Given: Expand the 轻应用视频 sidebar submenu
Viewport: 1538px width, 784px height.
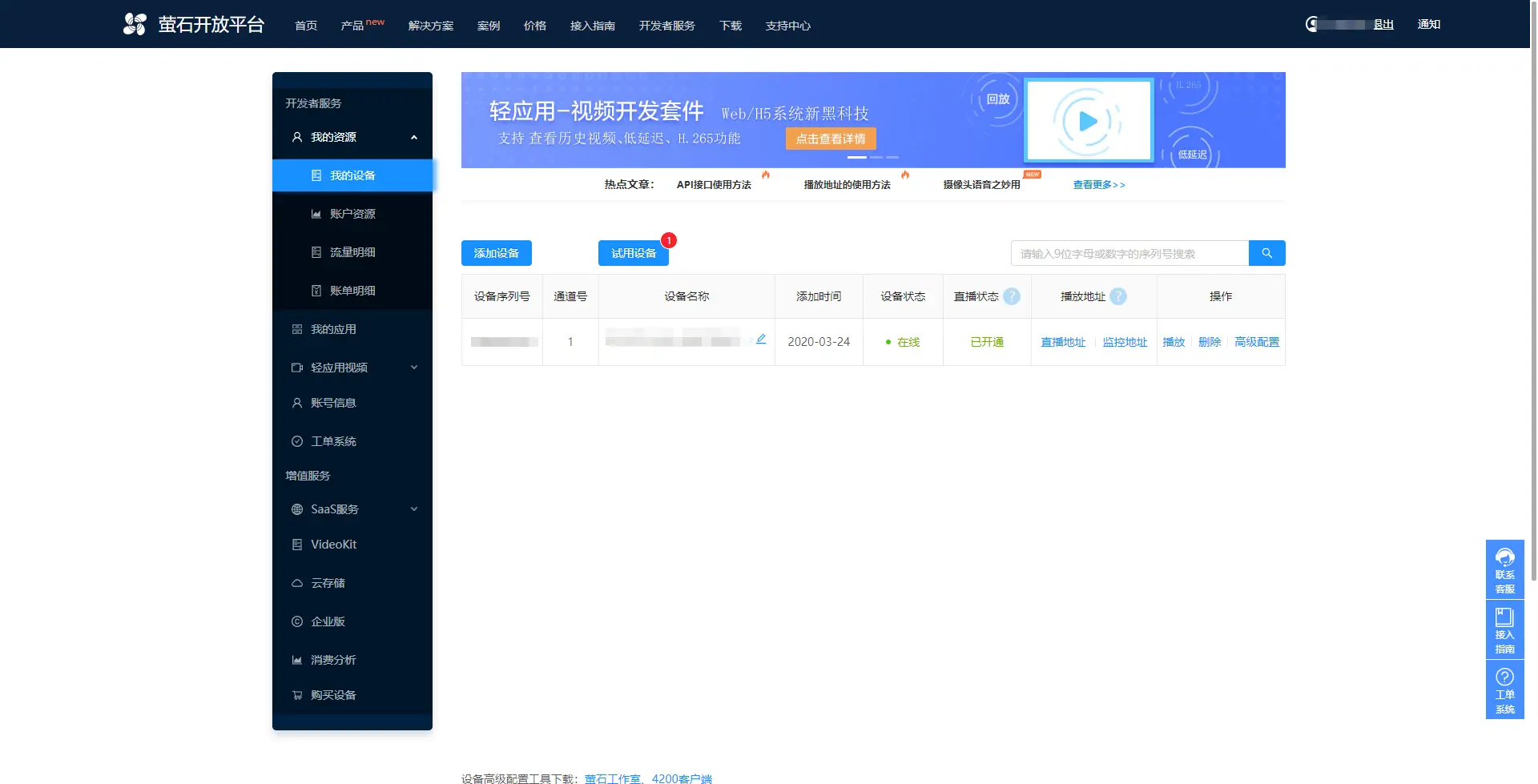Looking at the screenshot, I should pyautogui.click(x=414, y=368).
